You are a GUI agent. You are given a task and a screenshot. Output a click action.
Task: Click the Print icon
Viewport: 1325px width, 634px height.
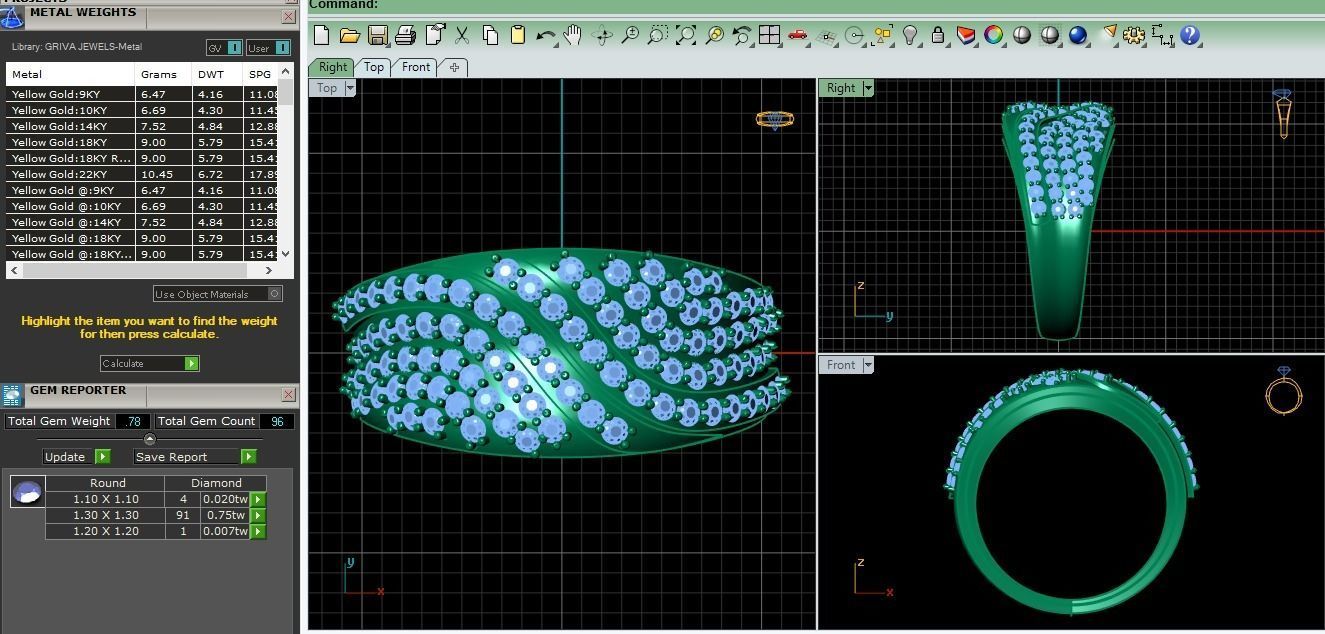click(405, 35)
